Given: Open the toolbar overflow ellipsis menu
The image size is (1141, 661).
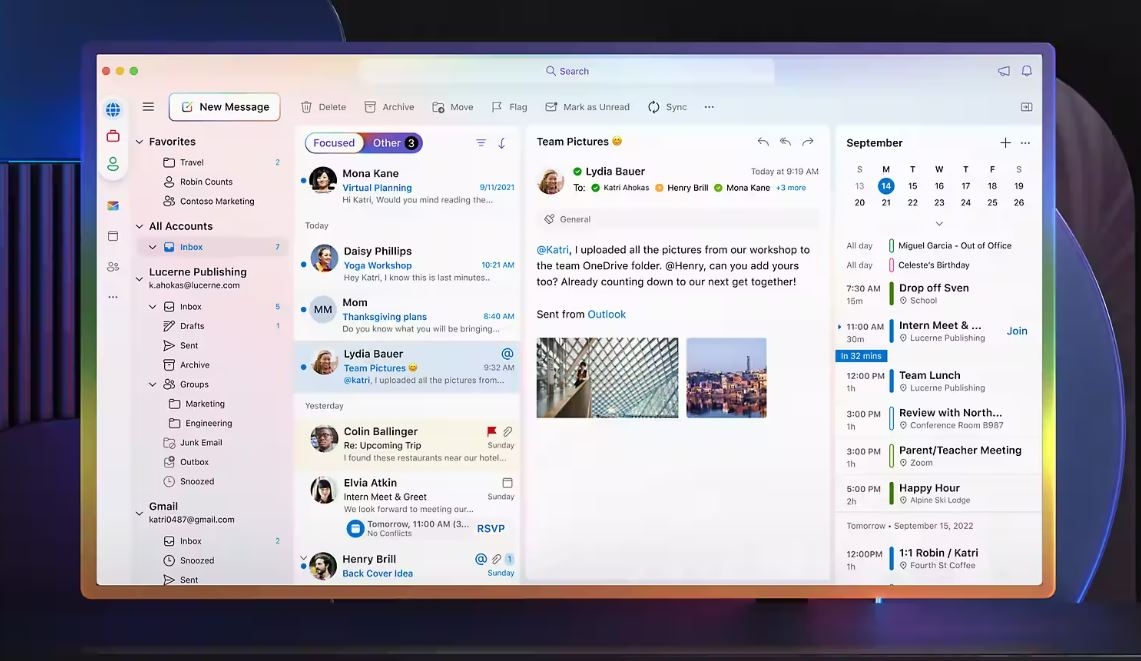Looking at the screenshot, I should tap(709, 107).
